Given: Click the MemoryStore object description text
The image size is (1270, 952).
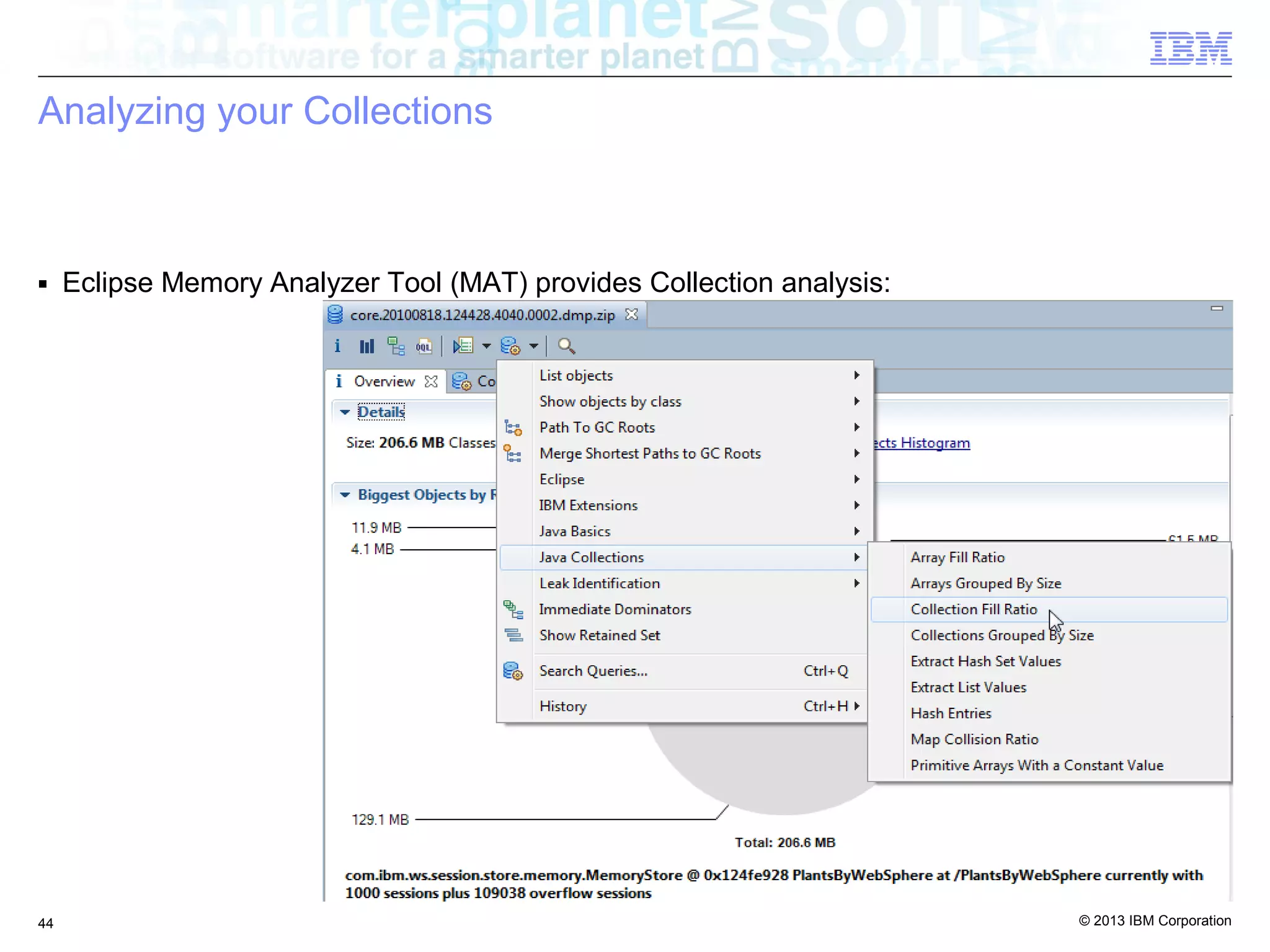Looking at the screenshot, I should (x=773, y=884).
